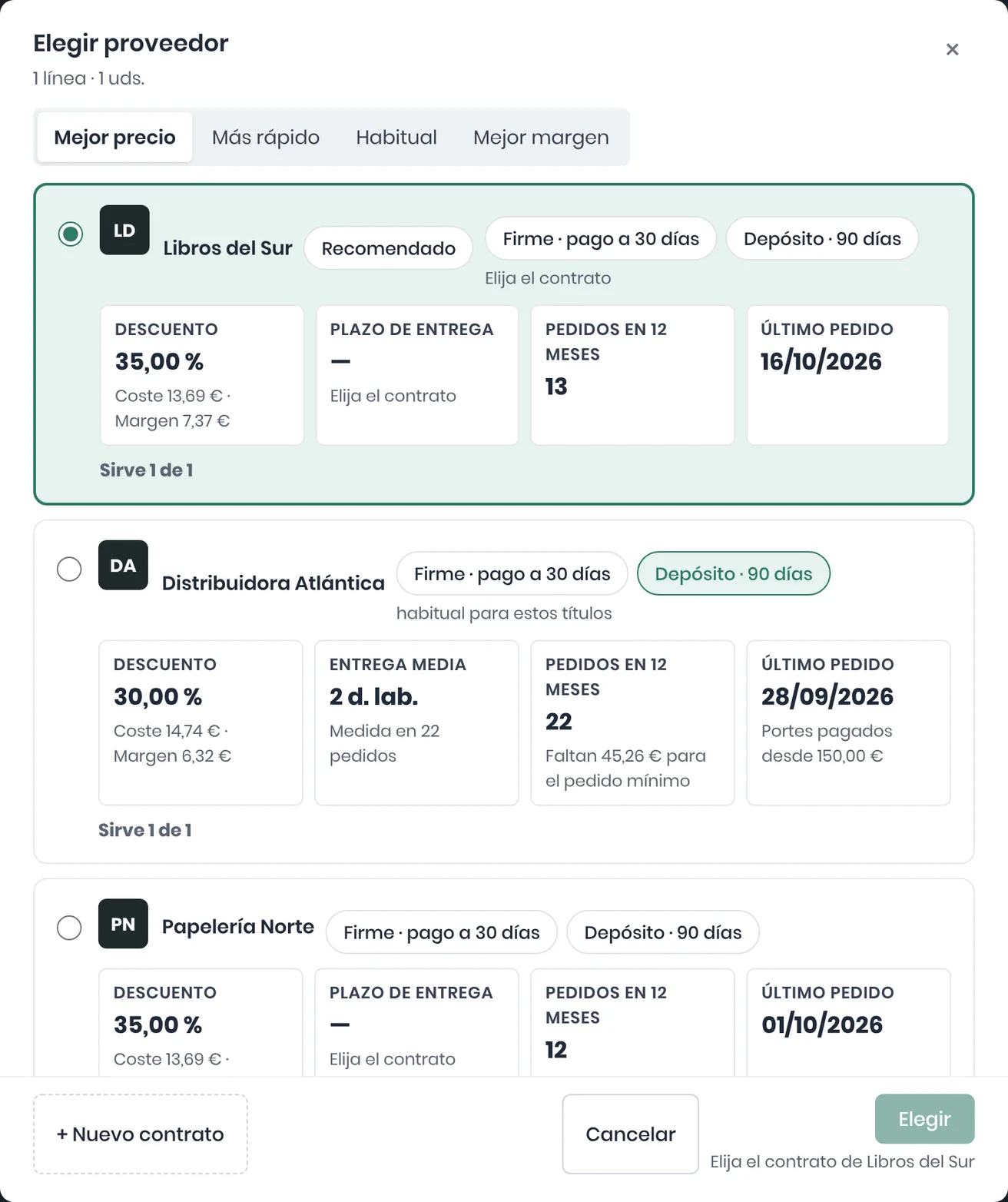Click 'Coste 14,74 € · Margen 6,32 €' text
The width and height of the screenshot is (1008, 1202).
click(x=173, y=743)
